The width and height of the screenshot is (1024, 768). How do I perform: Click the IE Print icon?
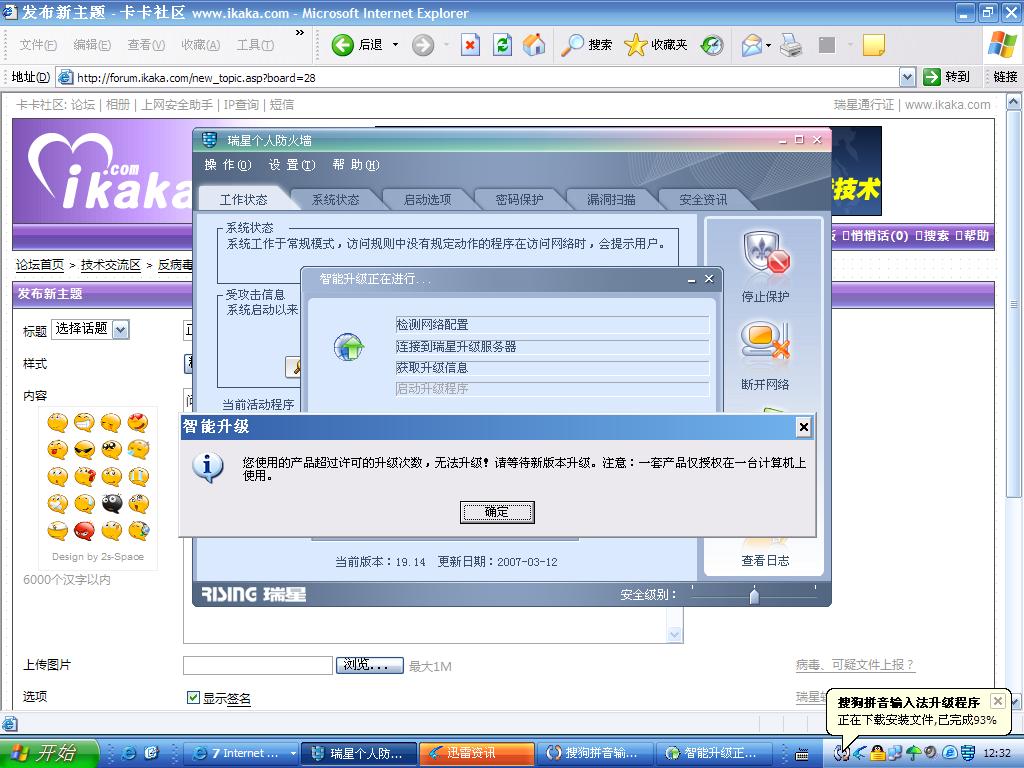(791, 45)
